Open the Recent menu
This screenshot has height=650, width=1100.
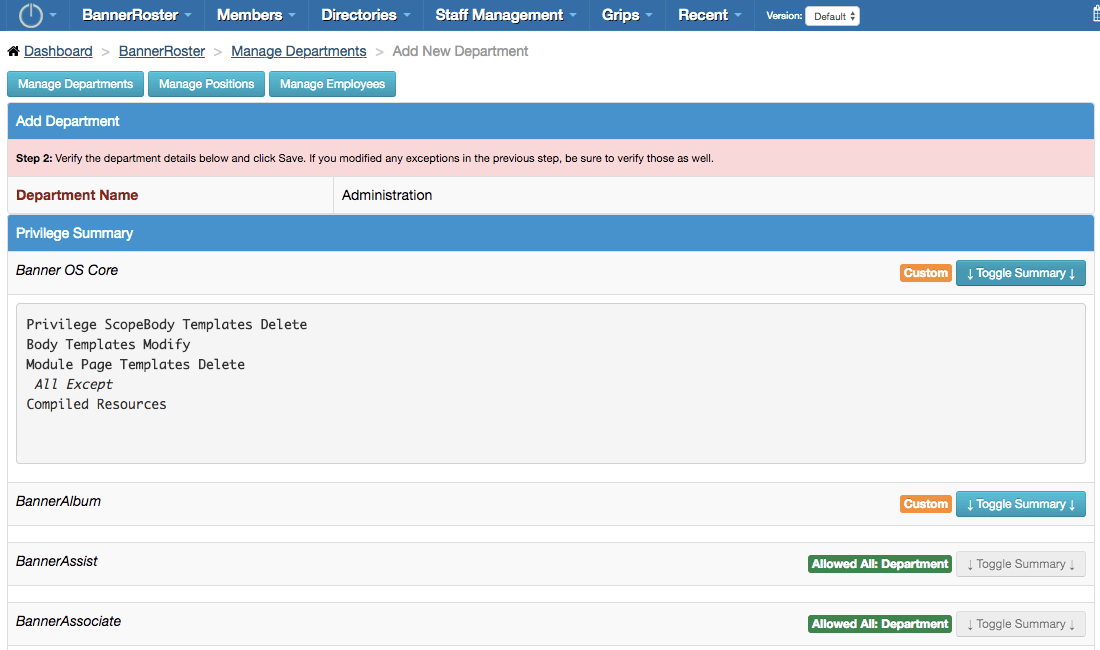pyautogui.click(x=710, y=15)
